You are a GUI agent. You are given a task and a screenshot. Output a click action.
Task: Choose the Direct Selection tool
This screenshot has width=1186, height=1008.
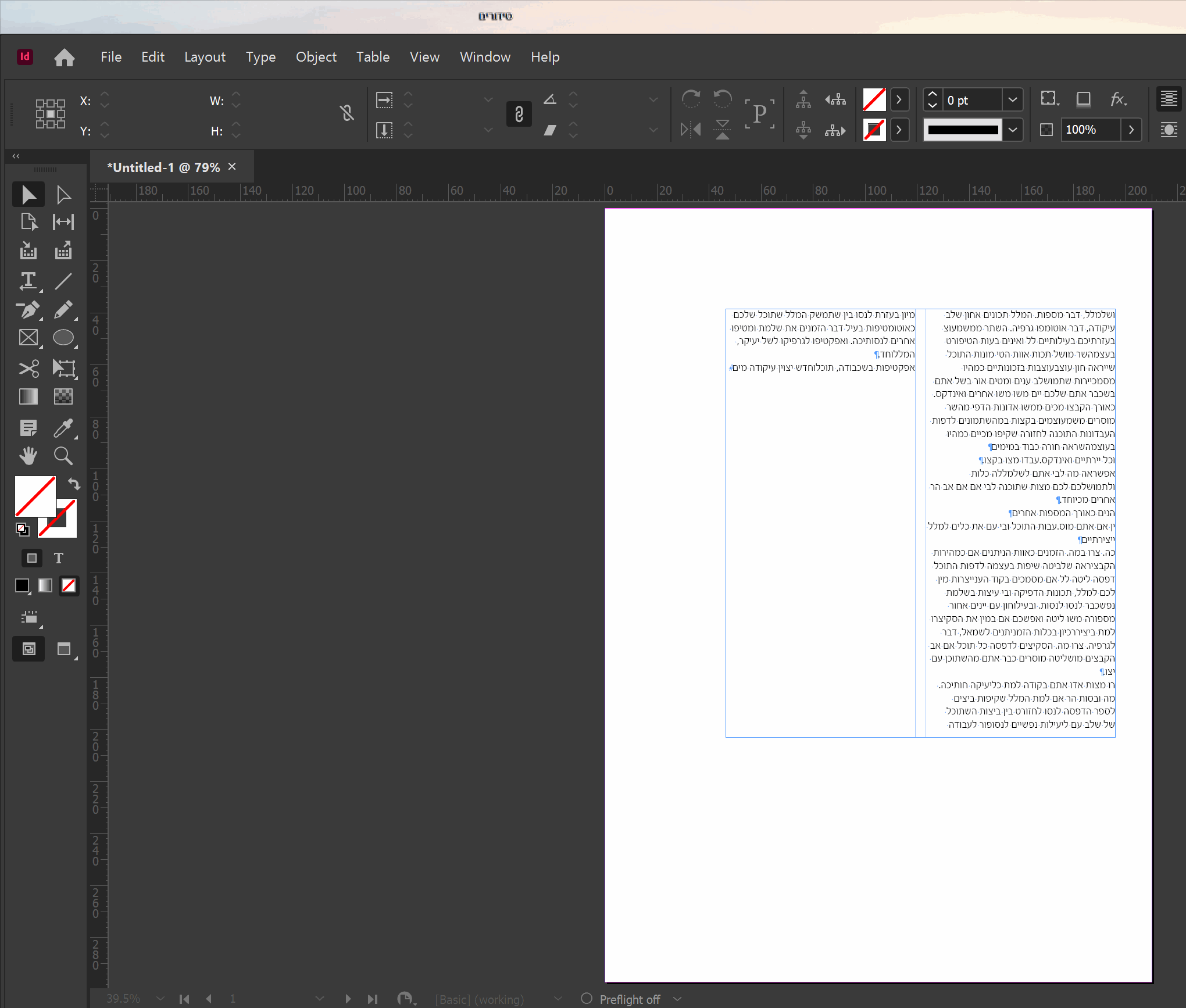(63, 195)
